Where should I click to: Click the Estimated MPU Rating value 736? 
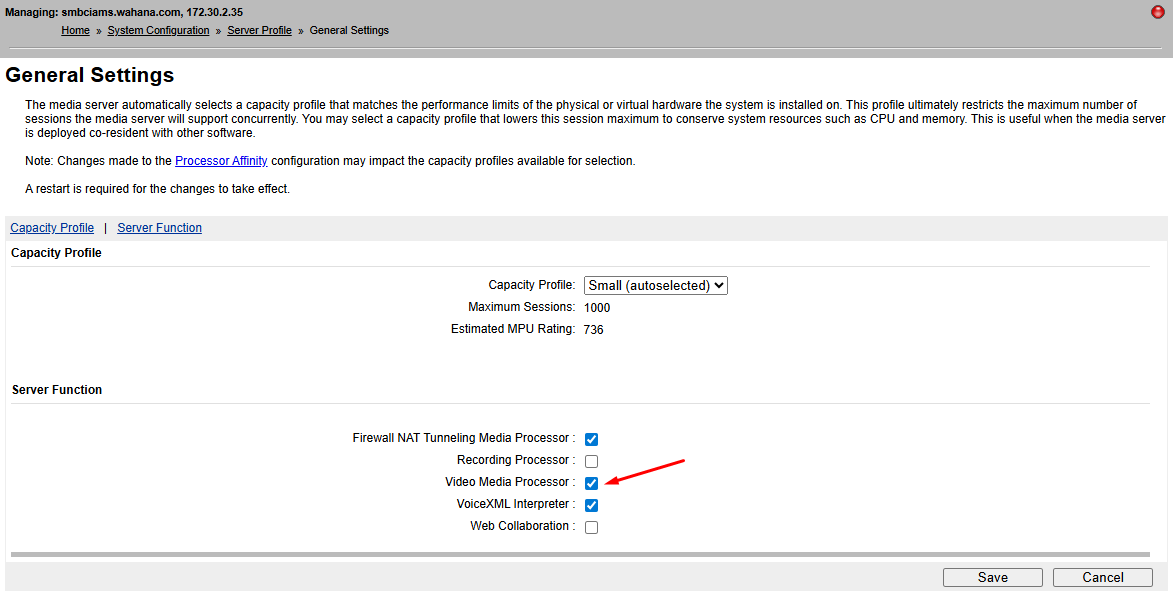tap(594, 329)
